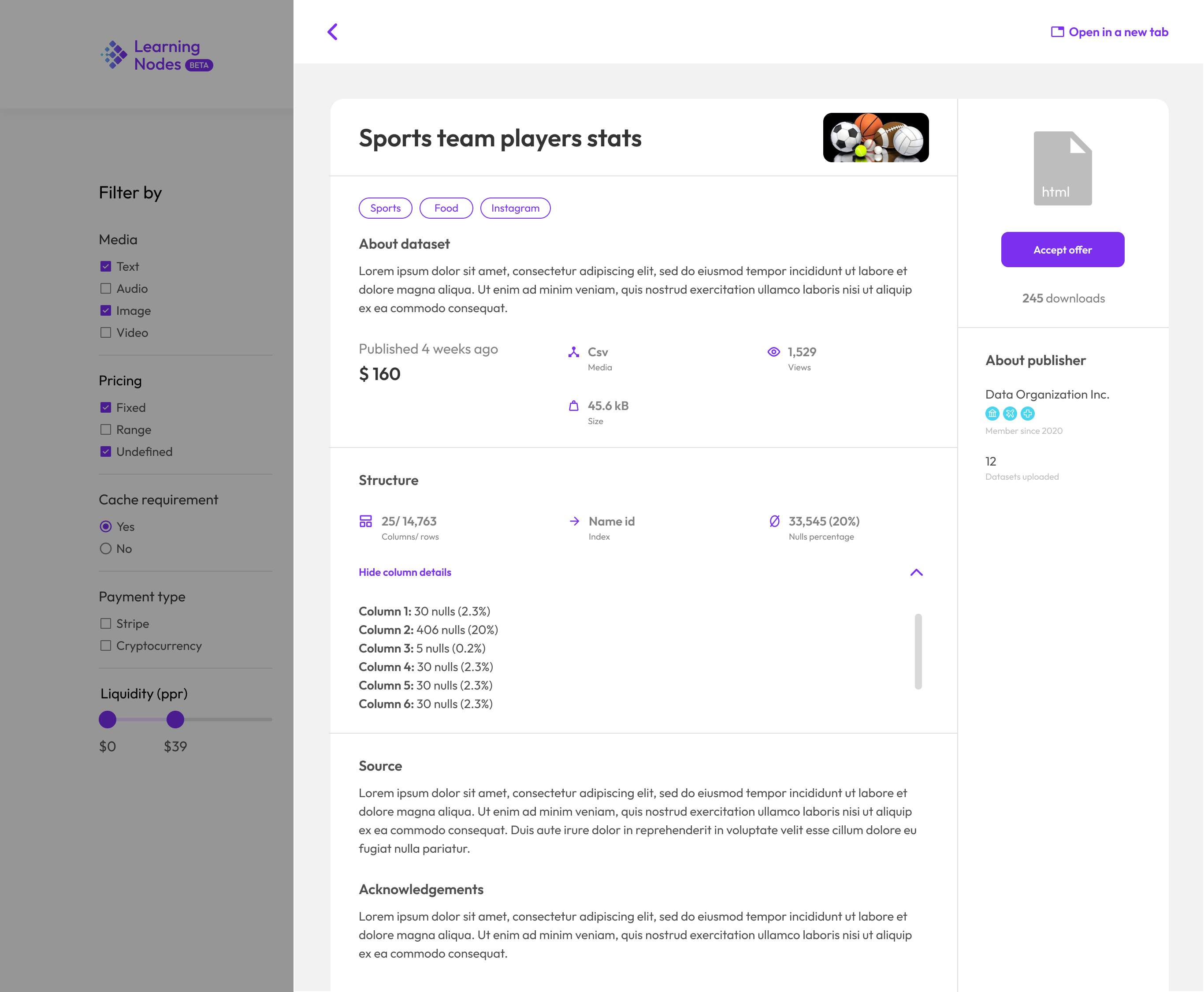The image size is (1204, 992).
Task: Click the weight icon beside file size
Action: [574, 406]
